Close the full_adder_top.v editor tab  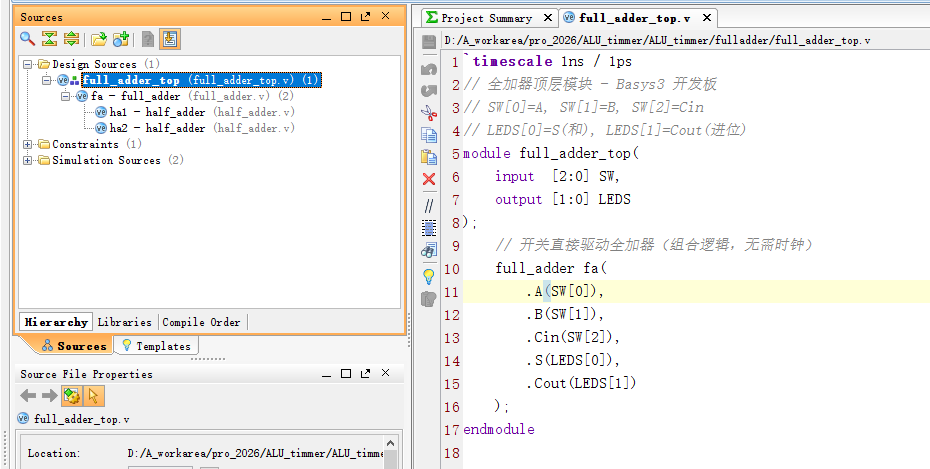pyautogui.click(x=706, y=18)
